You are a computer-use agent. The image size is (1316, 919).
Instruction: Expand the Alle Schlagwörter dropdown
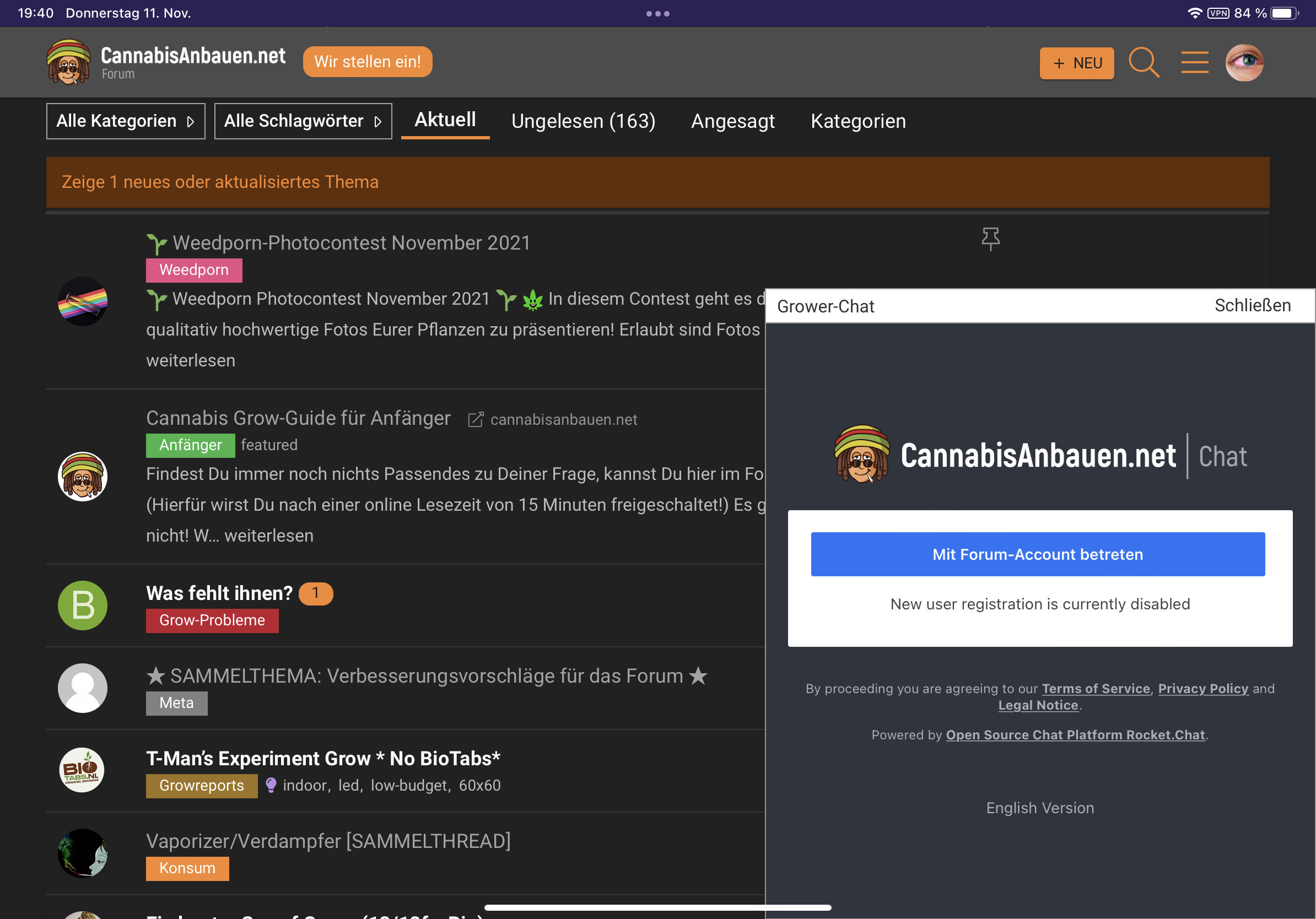pyautogui.click(x=303, y=121)
